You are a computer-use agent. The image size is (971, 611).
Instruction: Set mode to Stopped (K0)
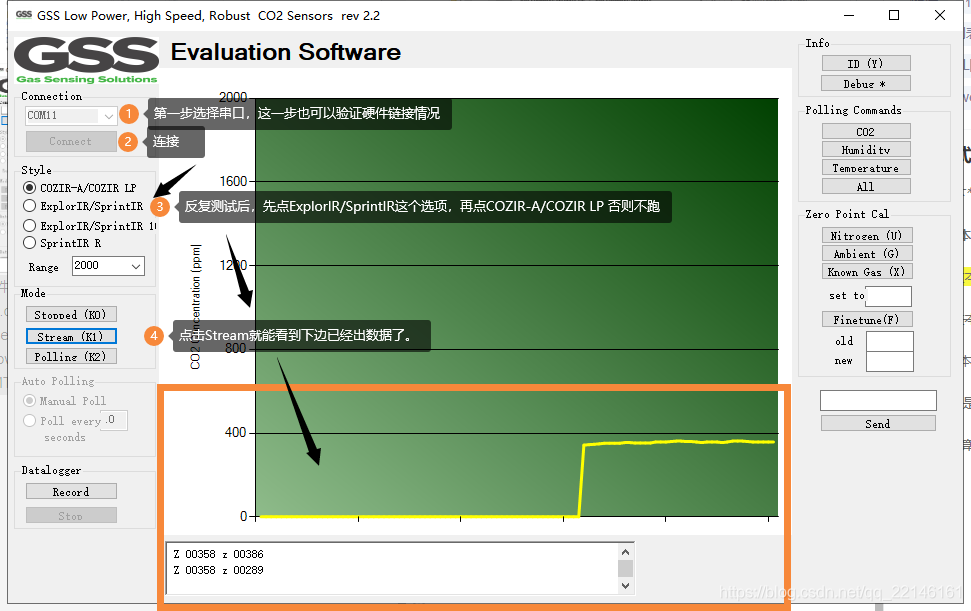click(x=71, y=314)
